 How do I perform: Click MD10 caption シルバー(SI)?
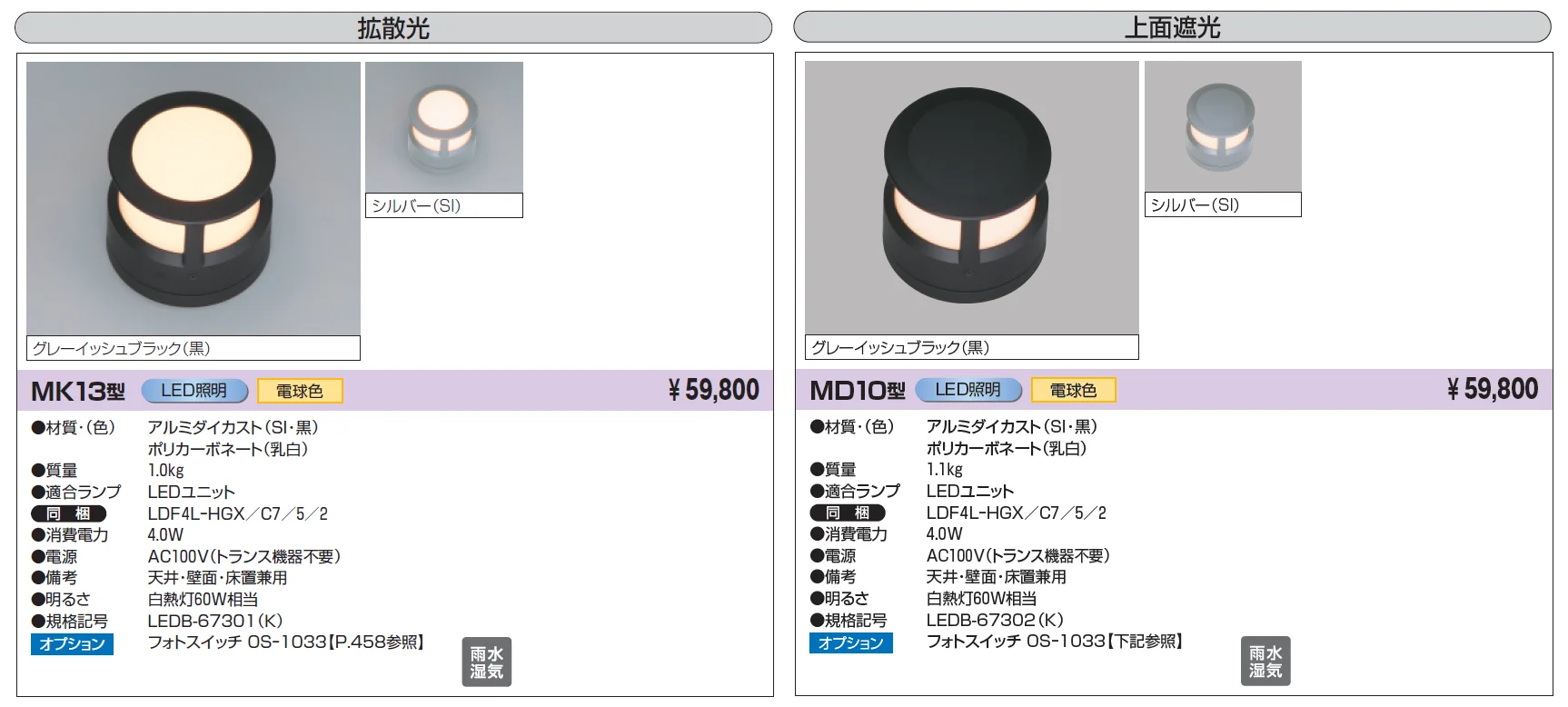pos(1195,204)
